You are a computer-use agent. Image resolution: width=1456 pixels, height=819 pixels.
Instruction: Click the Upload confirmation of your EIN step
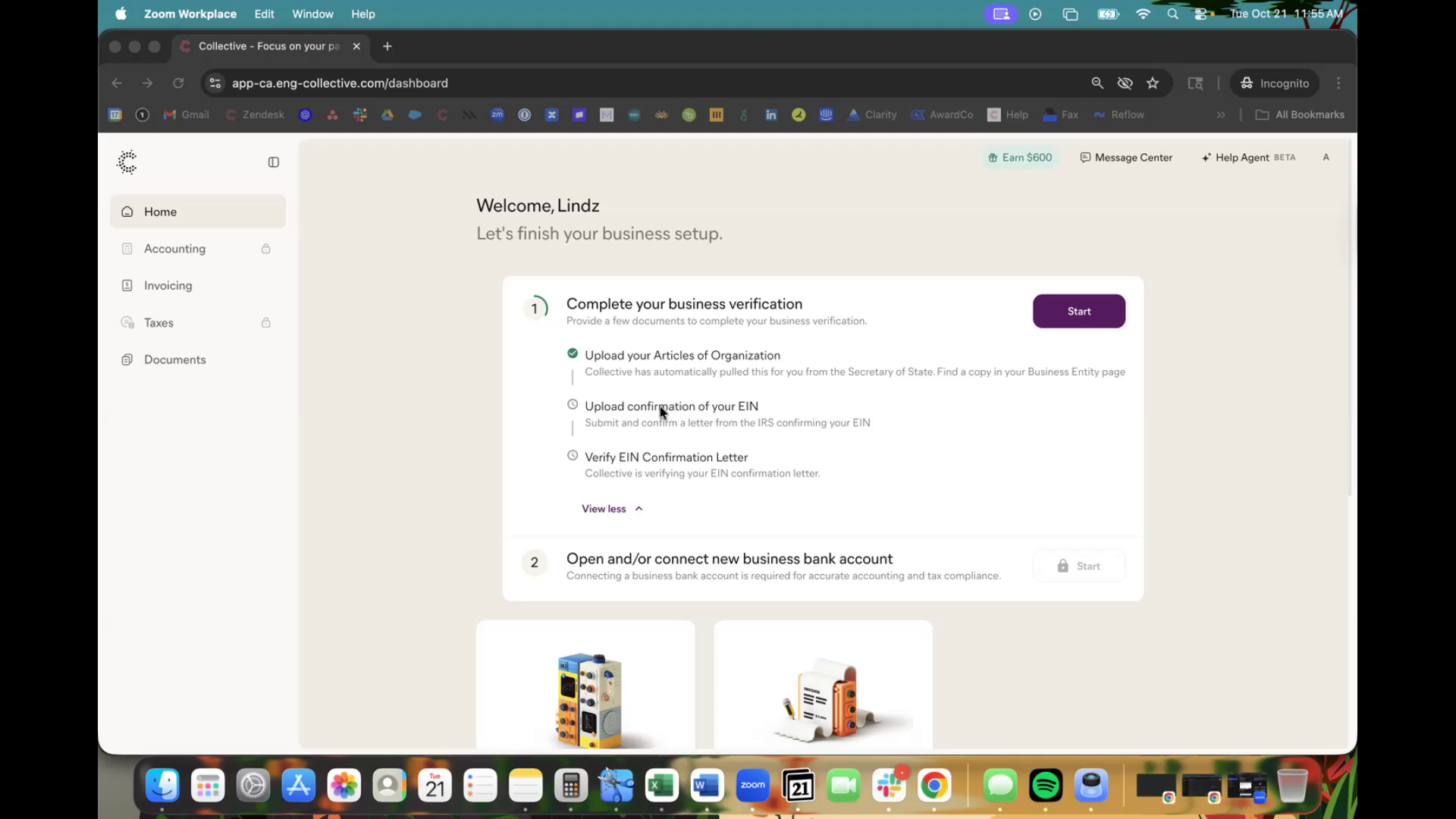(x=671, y=406)
